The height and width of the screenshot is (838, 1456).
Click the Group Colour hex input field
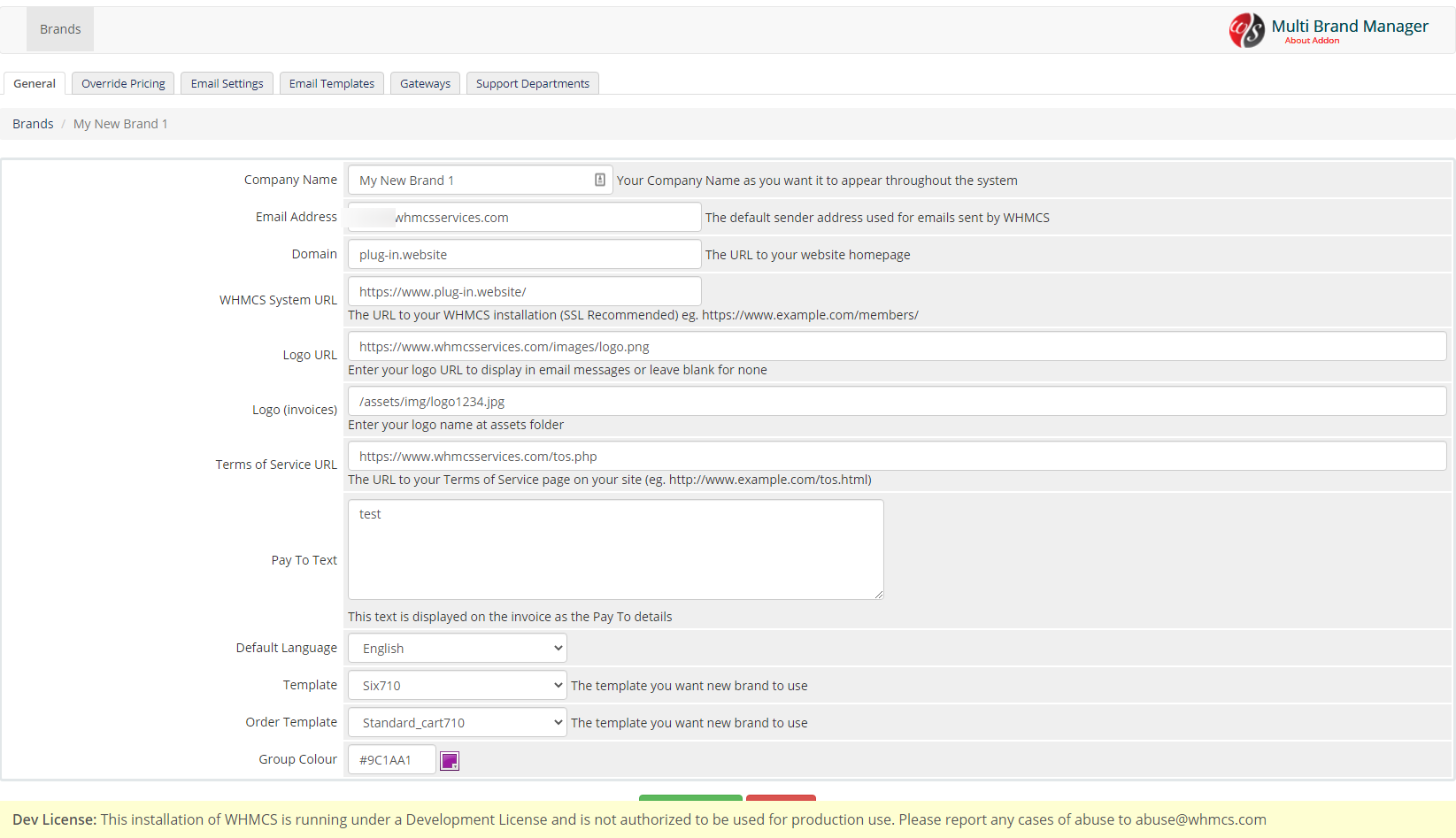tap(392, 759)
